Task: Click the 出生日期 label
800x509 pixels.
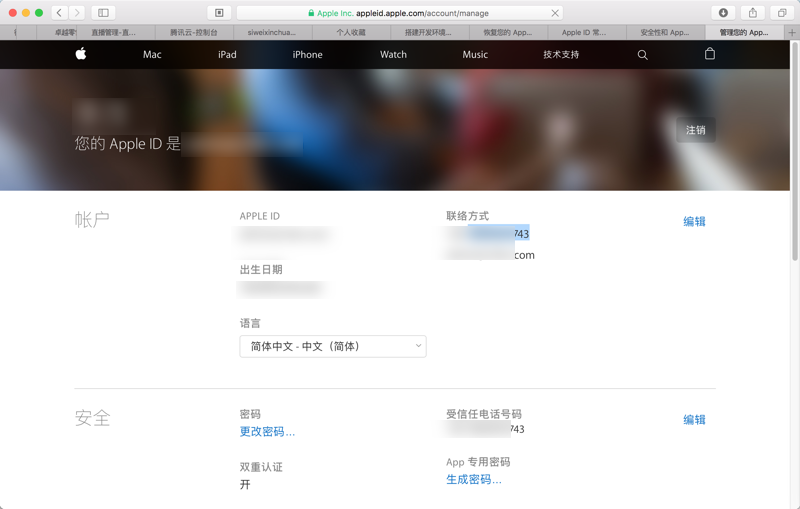Action: (x=261, y=269)
